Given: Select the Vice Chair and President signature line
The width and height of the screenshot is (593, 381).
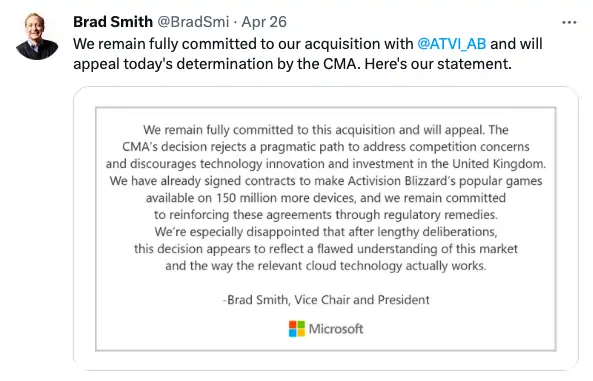Looking at the screenshot, I should [326, 300].
